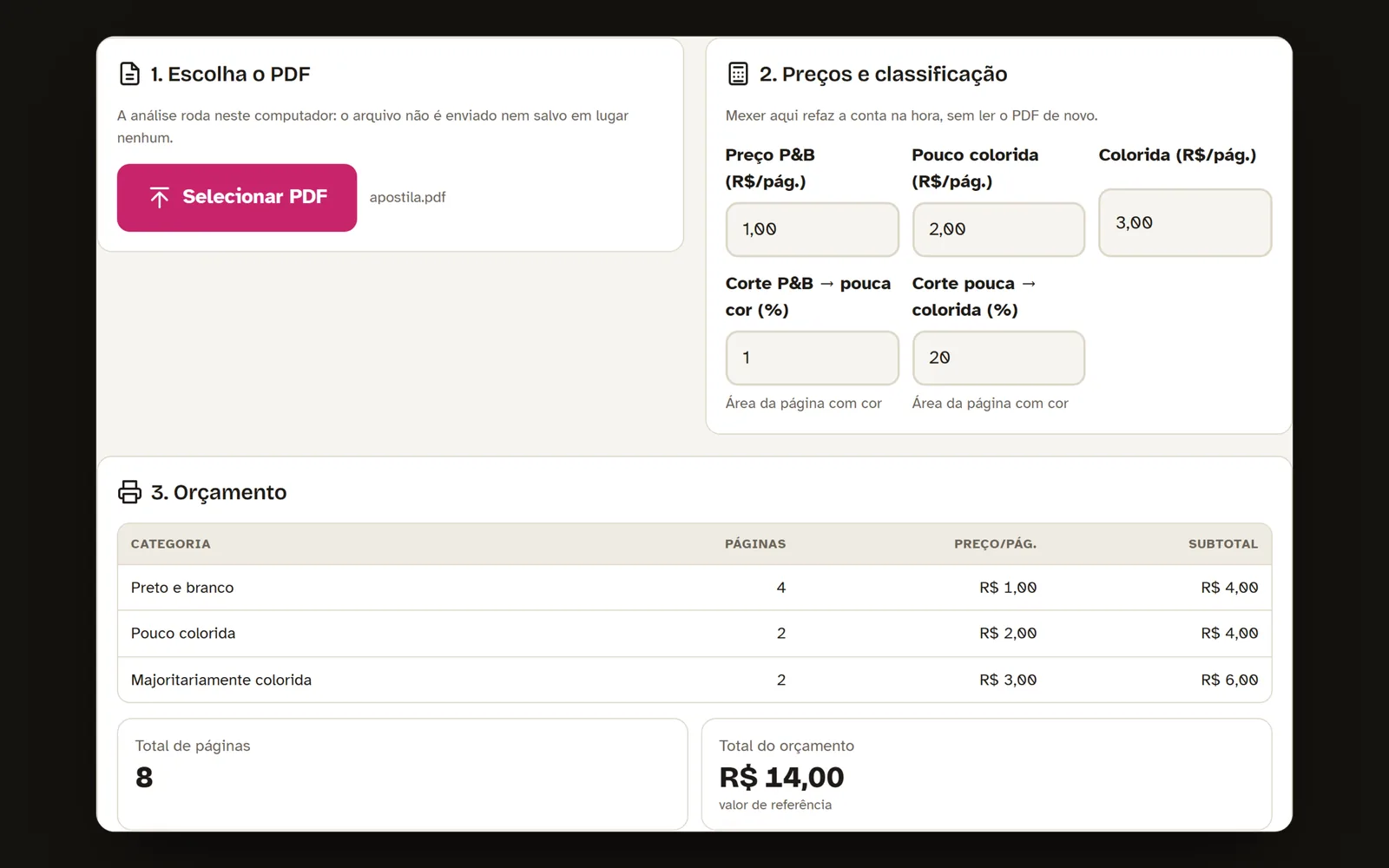Click the 2. Preços e classificação heading
Screen dimensions: 1389x868
pos(884,74)
